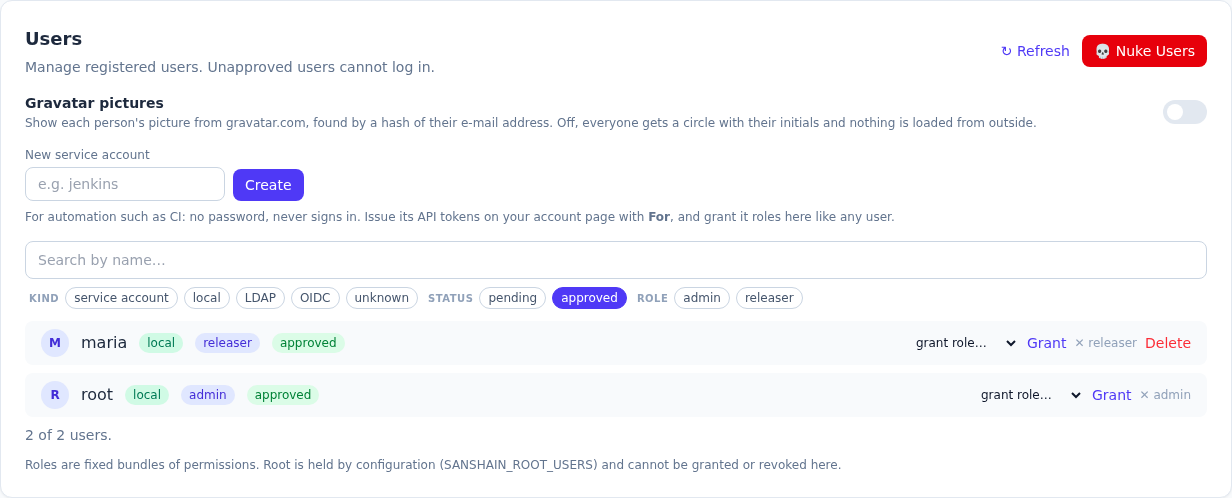Image resolution: width=1232 pixels, height=498 pixels.
Task: Filter users by pending status
Action: click(x=513, y=298)
